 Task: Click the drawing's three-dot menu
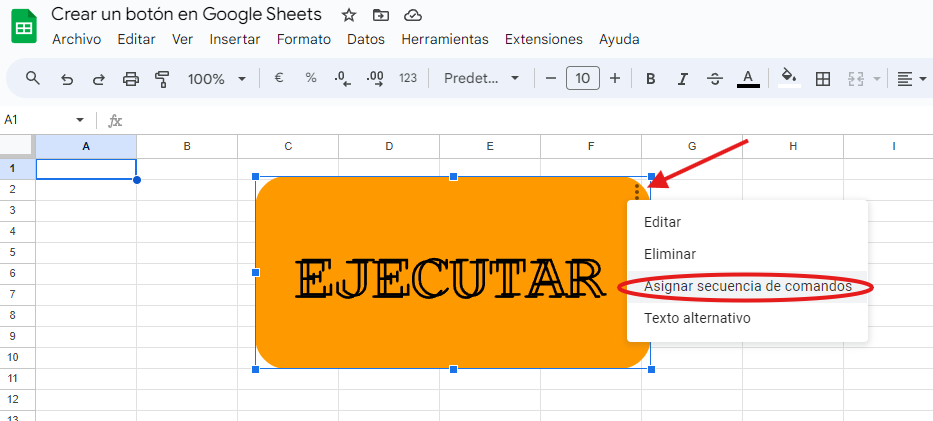coord(637,191)
